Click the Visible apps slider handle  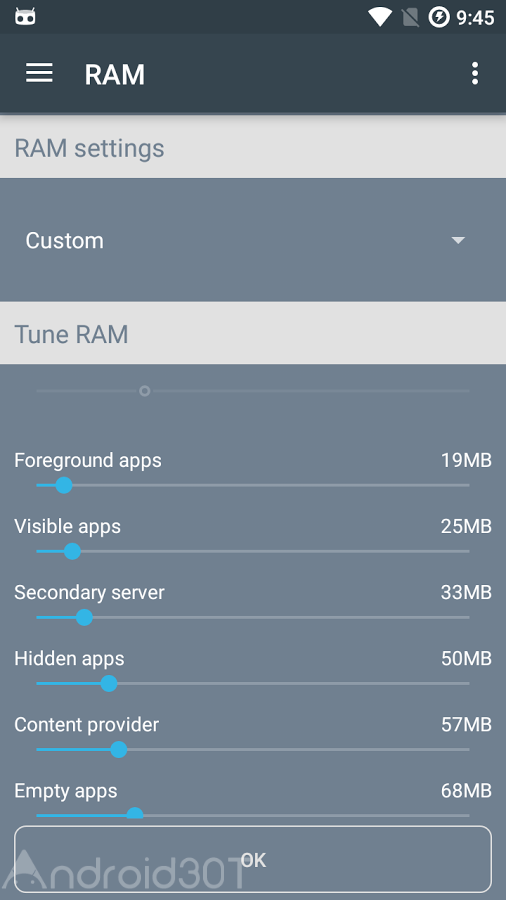pyautogui.click(x=72, y=552)
